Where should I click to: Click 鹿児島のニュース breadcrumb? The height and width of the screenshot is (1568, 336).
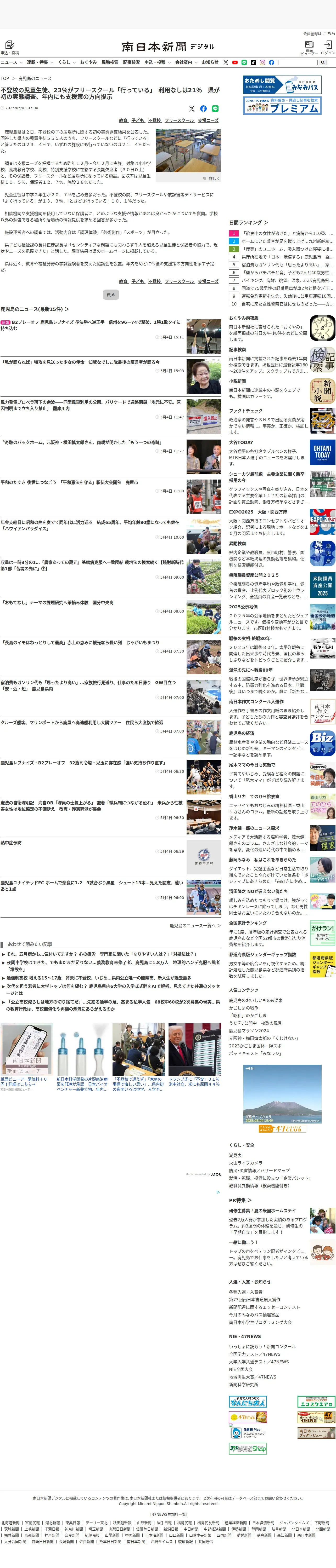35,78
